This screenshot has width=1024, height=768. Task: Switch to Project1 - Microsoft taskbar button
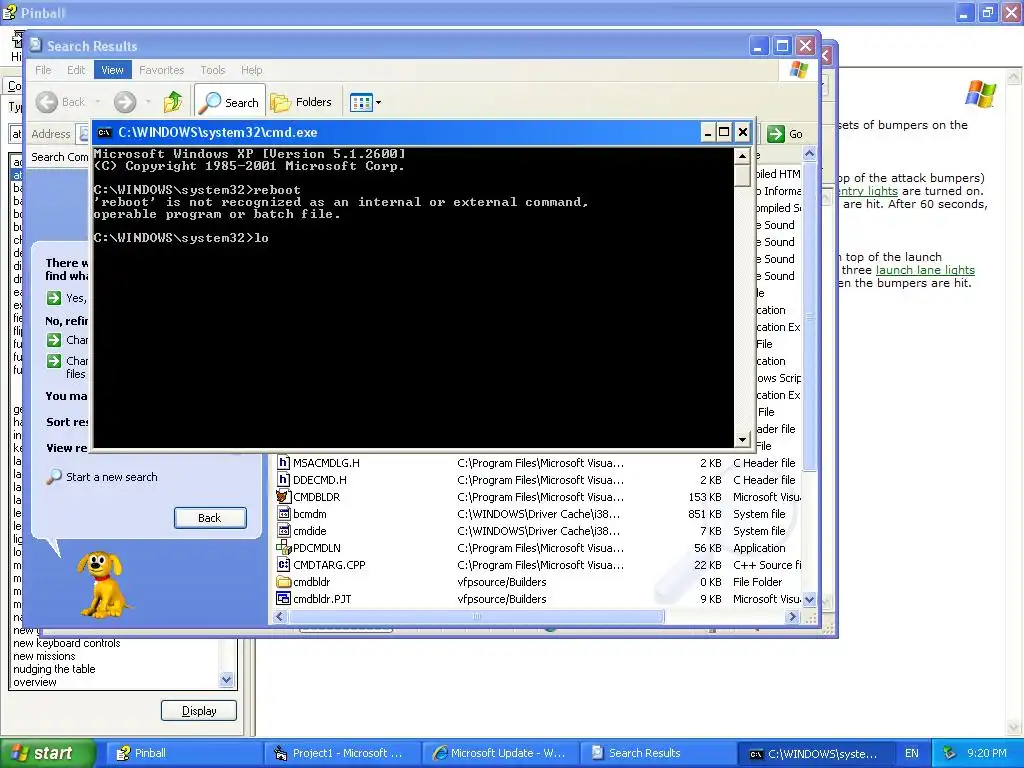pos(342,753)
